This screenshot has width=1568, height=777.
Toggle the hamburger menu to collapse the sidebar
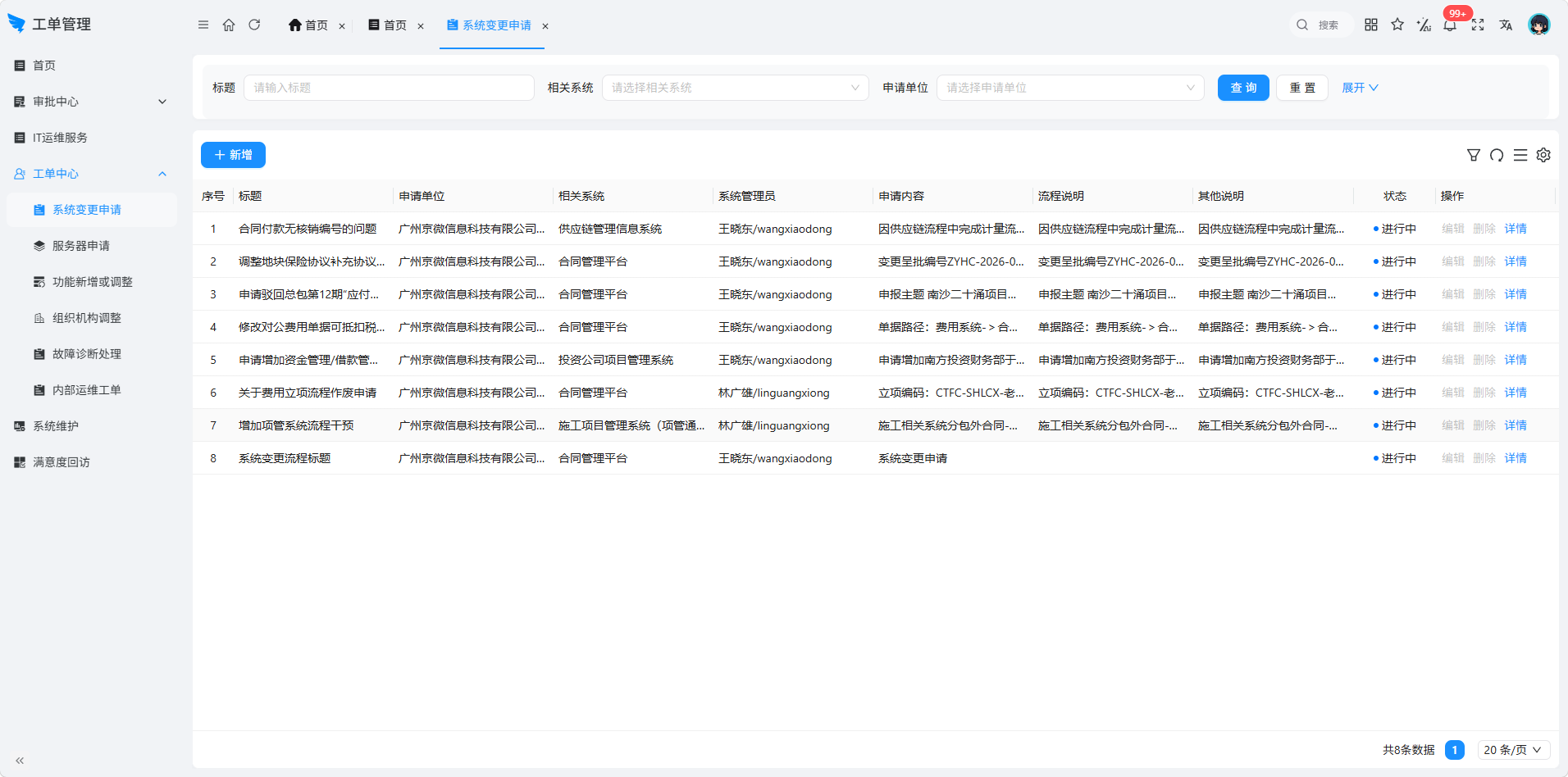tap(203, 25)
